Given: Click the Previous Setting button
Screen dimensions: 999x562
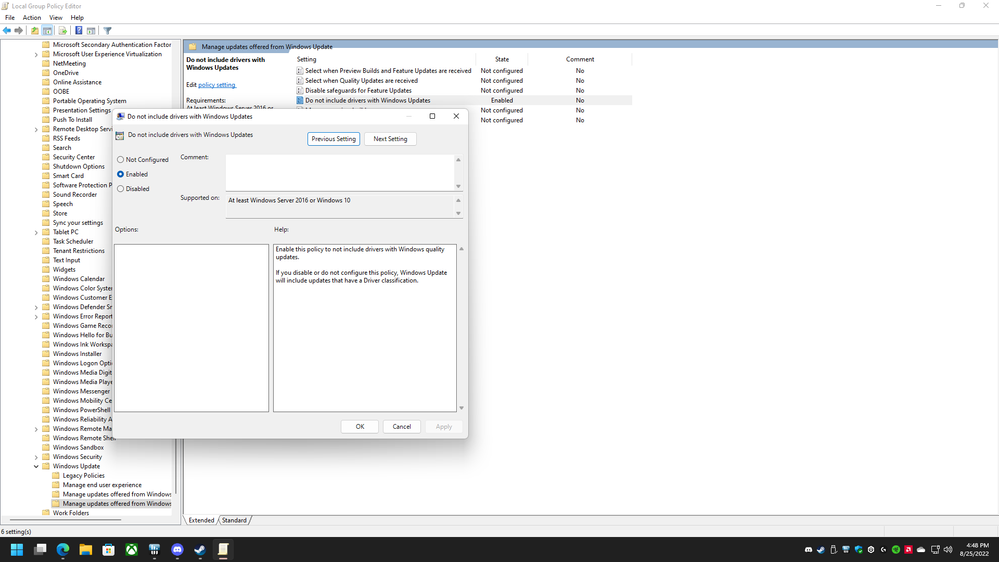Looking at the screenshot, I should click(333, 139).
